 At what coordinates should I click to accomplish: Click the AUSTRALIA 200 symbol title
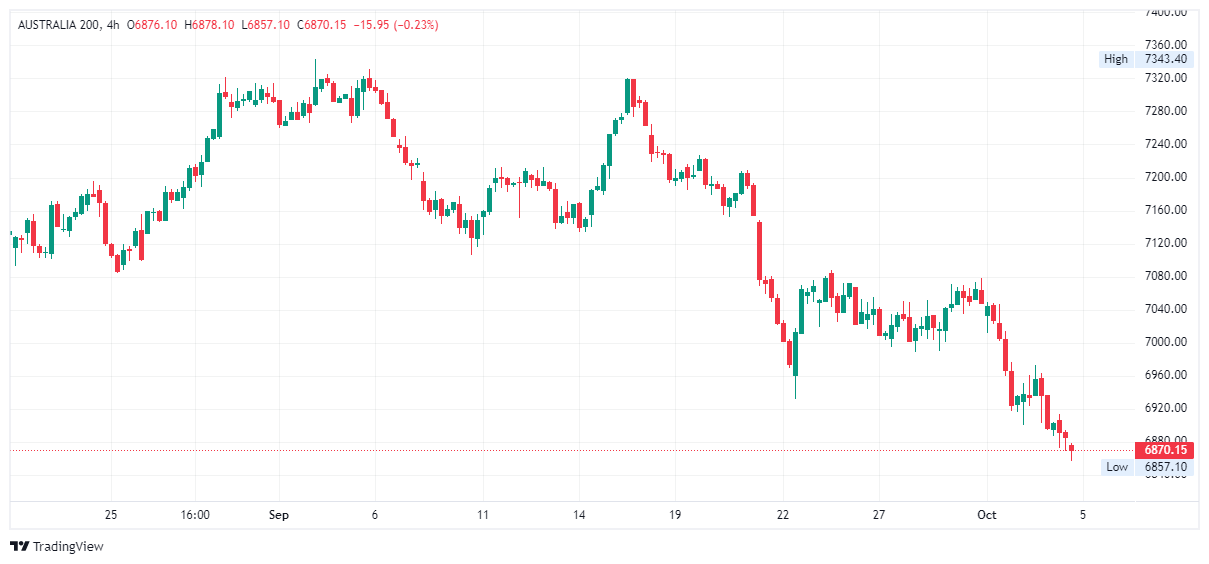point(59,24)
